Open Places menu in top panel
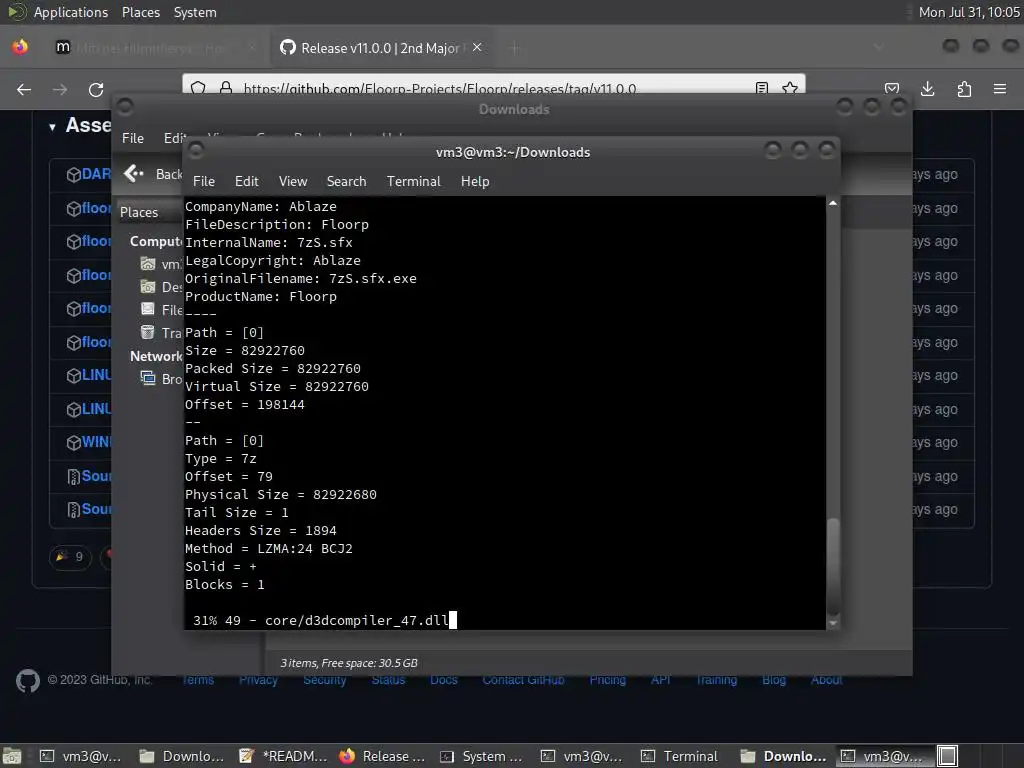 click(140, 12)
